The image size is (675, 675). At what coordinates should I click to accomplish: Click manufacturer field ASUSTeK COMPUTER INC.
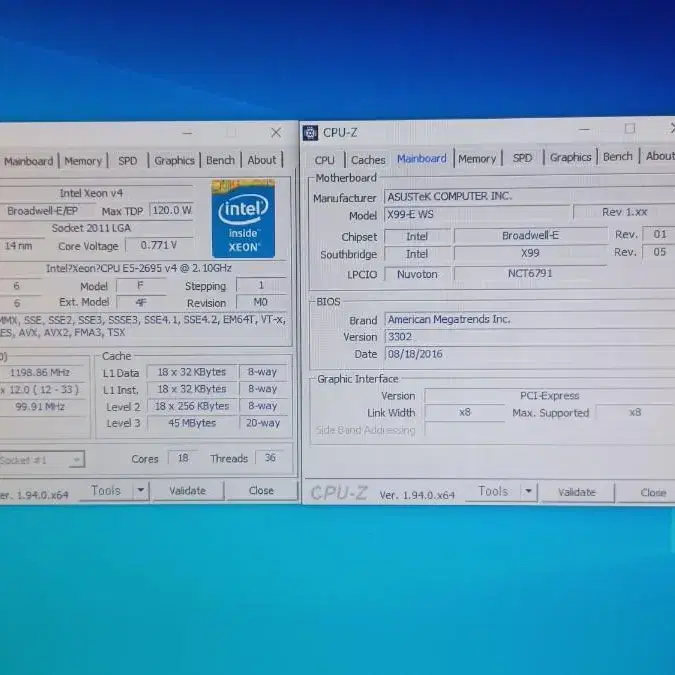coord(529,196)
